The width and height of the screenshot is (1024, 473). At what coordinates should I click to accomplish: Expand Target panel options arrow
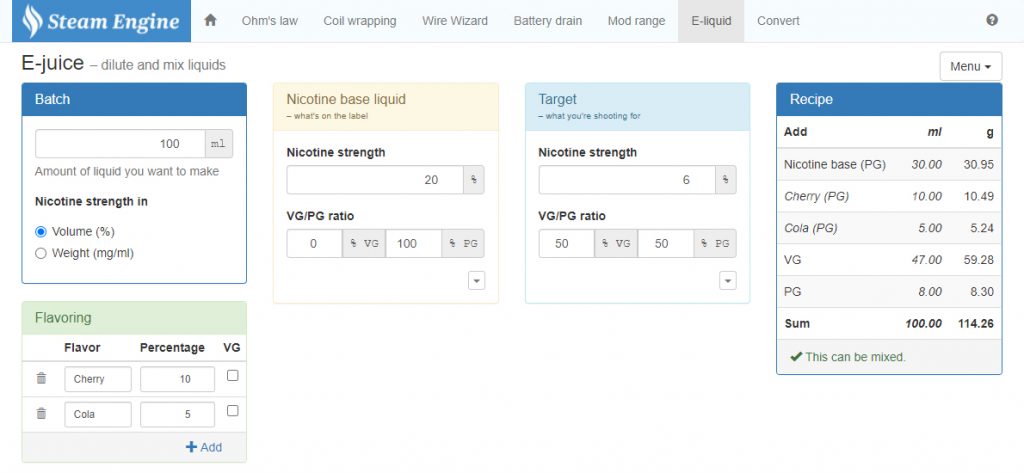(x=728, y=281)
